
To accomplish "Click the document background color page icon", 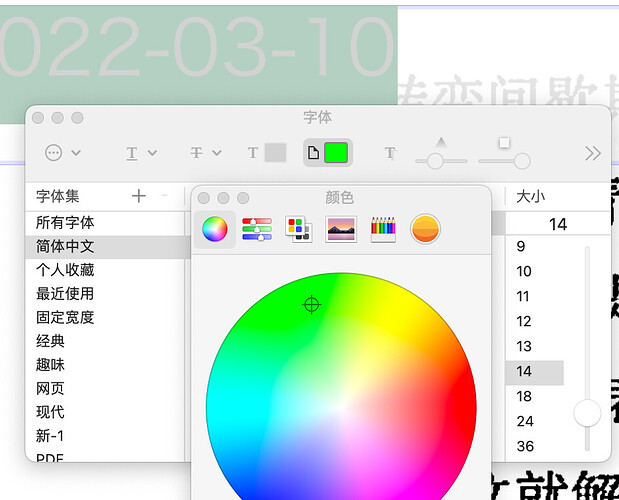I will pyautogui.click(x=313, y=153).
